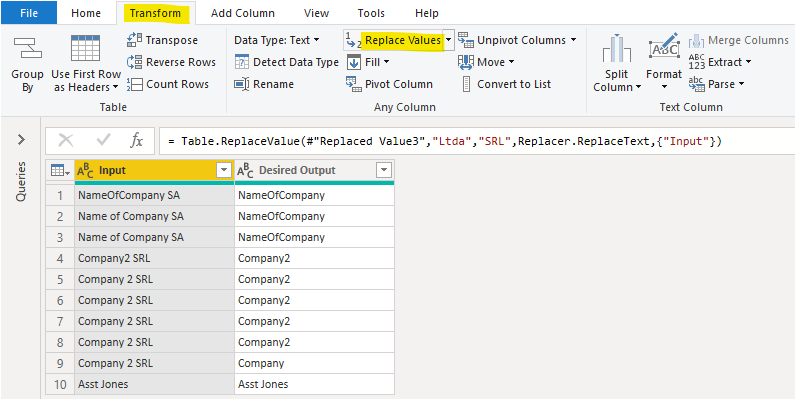Click the Transpose table button

[x=162, y=40]
